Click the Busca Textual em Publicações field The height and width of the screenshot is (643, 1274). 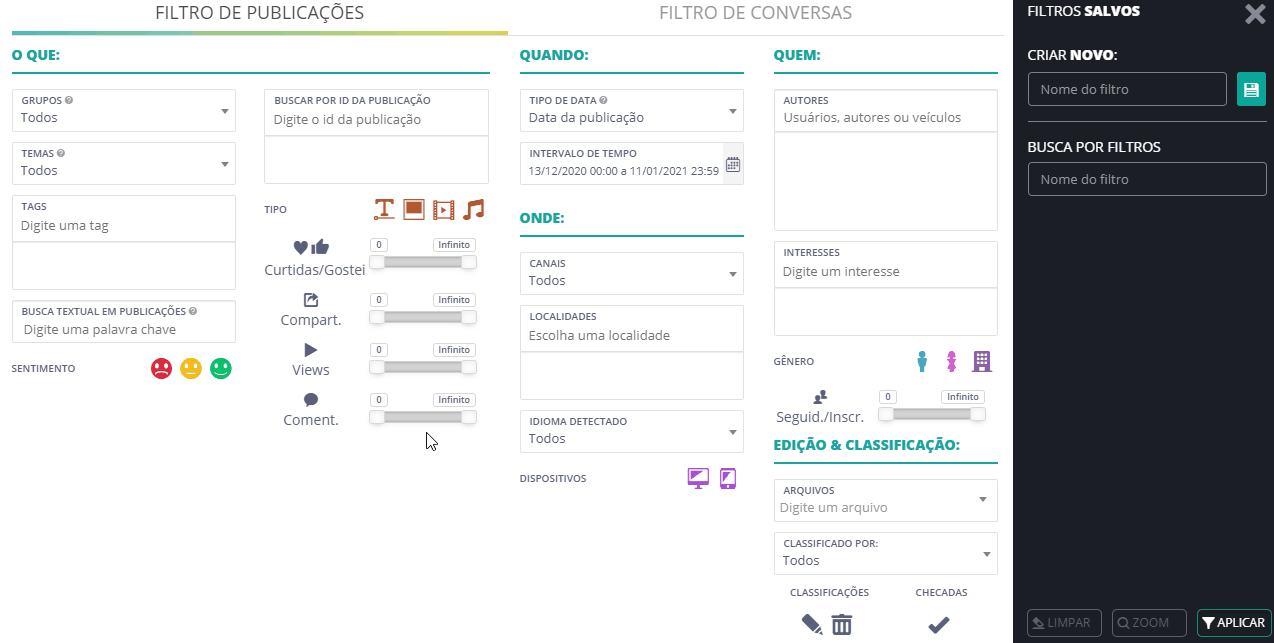(x=124, y=321)
